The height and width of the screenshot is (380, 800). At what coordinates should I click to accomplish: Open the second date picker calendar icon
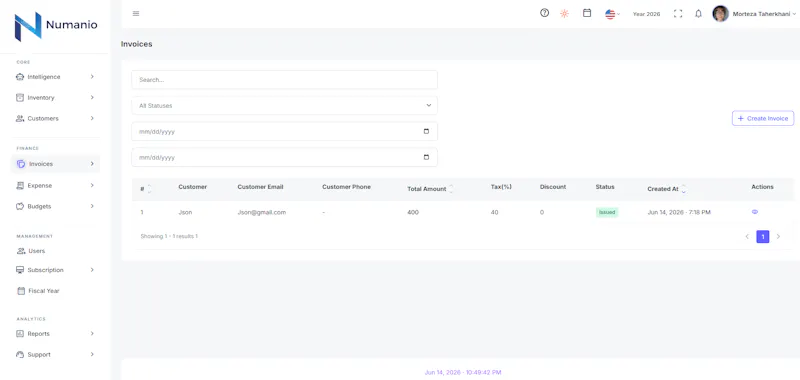coord(426,157)
